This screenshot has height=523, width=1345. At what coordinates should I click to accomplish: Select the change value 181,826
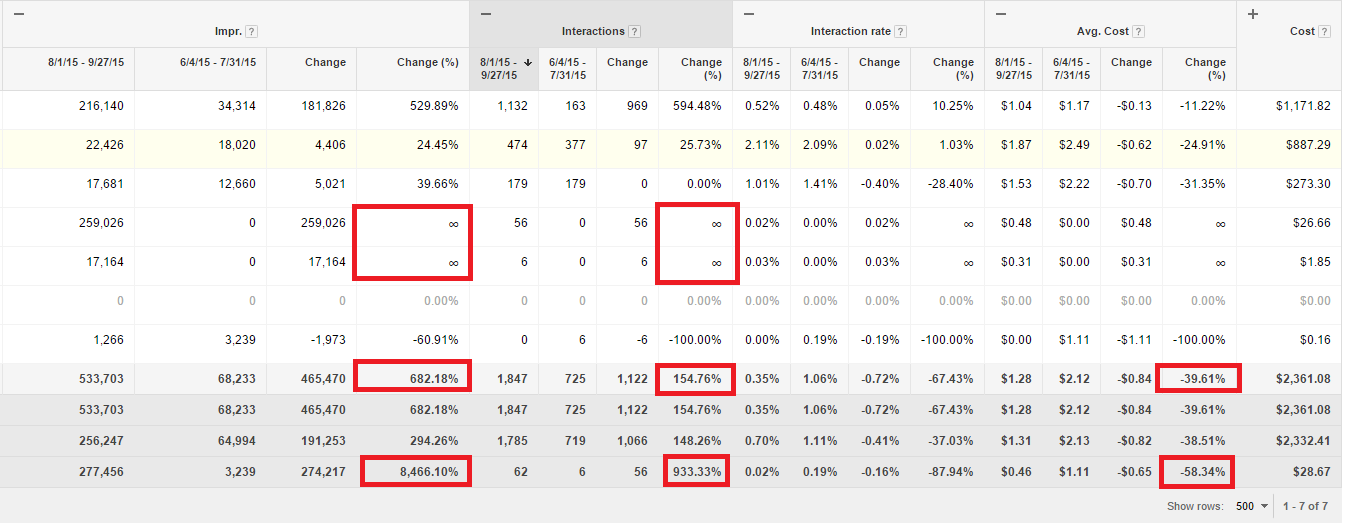point(324,106)
